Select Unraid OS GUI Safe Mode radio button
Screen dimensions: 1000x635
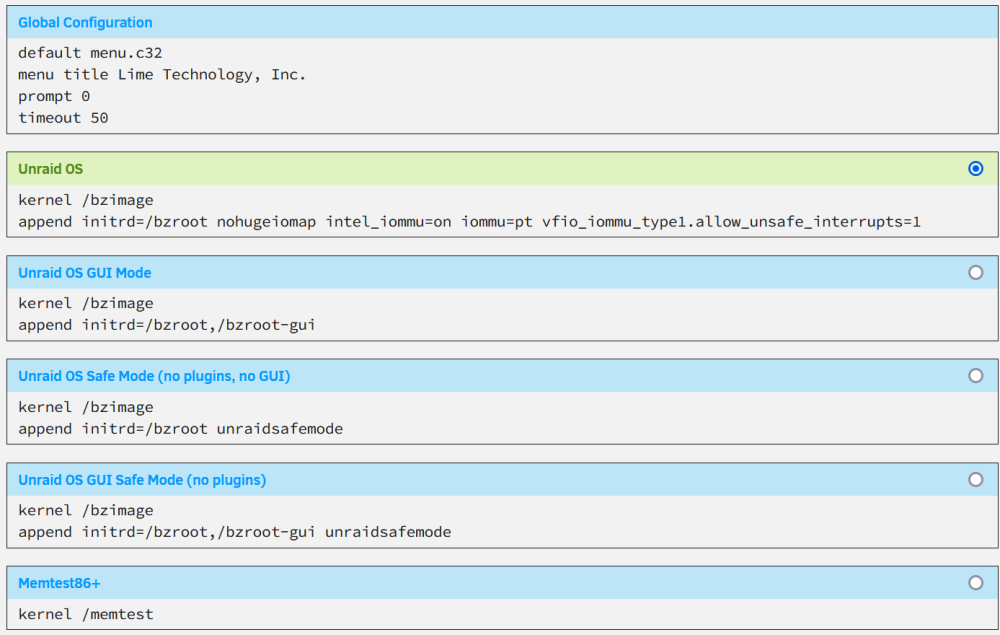(975, 479)
